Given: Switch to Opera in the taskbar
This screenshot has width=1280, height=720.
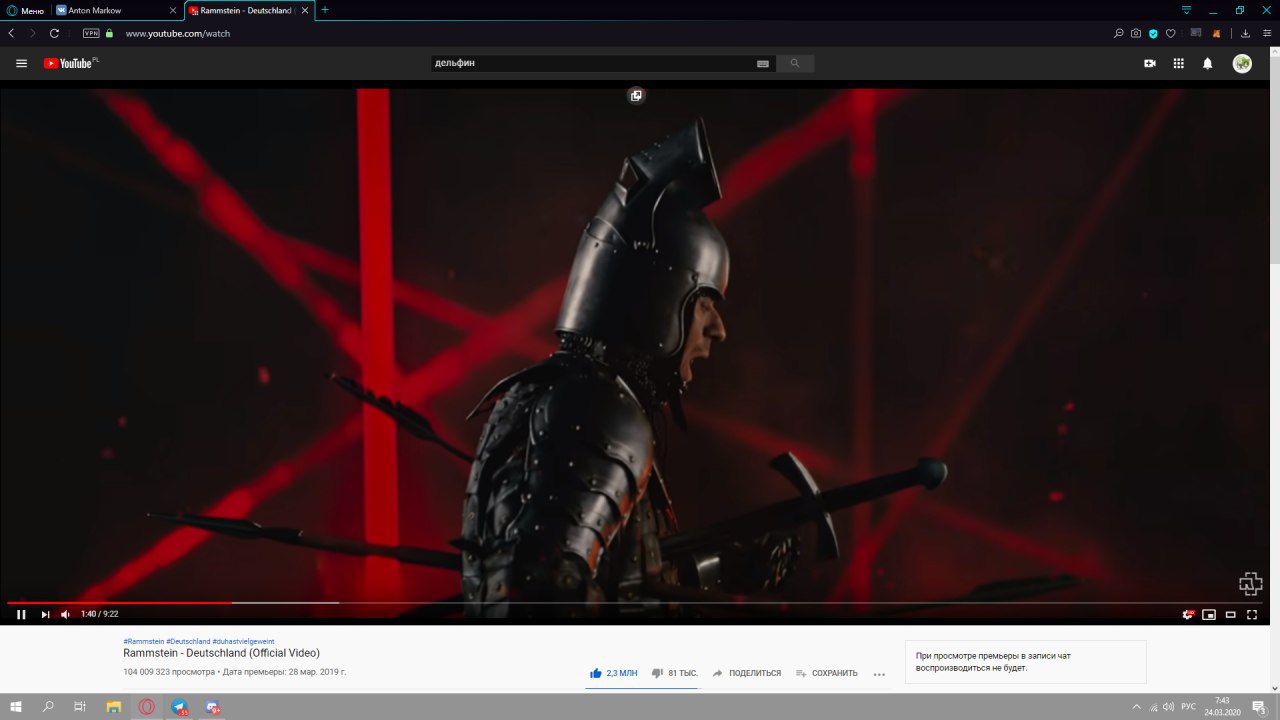Looking at the screenshot, I should (147, 706).
